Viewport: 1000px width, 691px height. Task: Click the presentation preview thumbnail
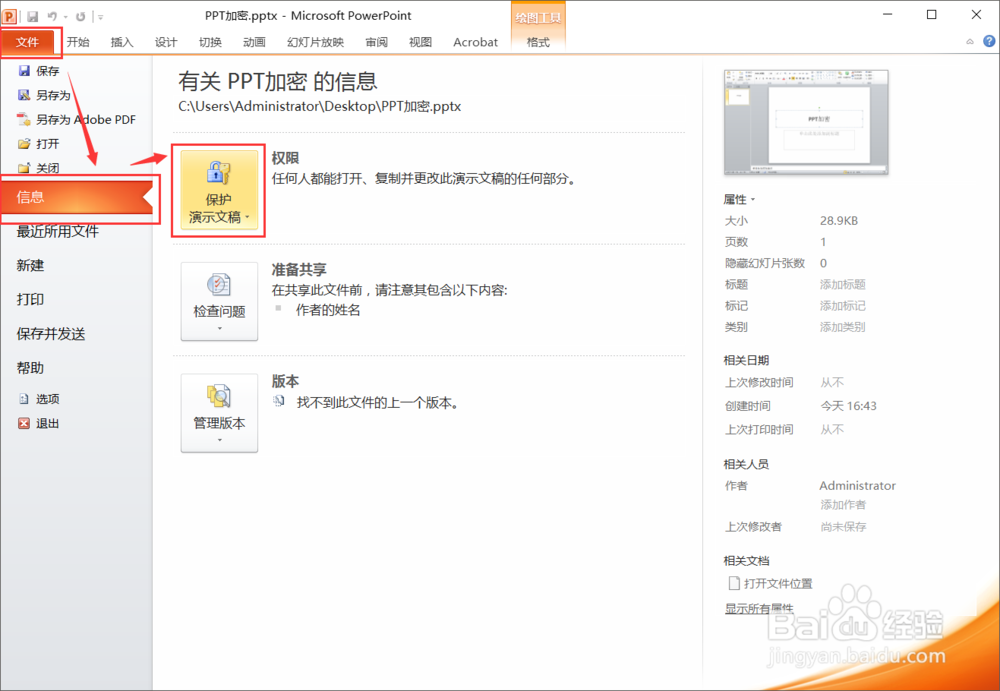click(805, 122)
